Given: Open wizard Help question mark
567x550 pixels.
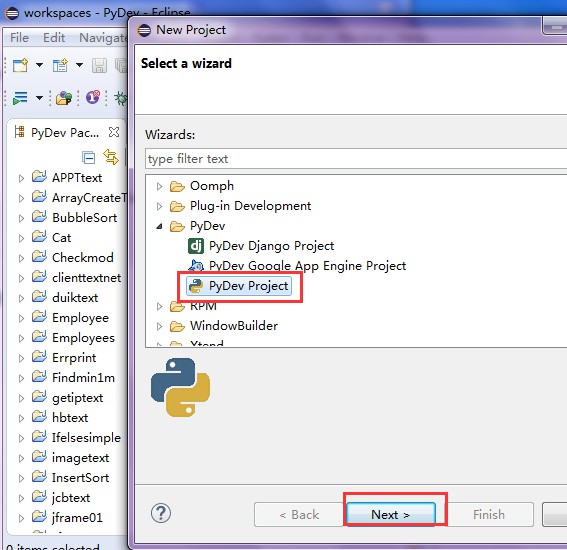Looking at the screenshot, I should 161,513.
